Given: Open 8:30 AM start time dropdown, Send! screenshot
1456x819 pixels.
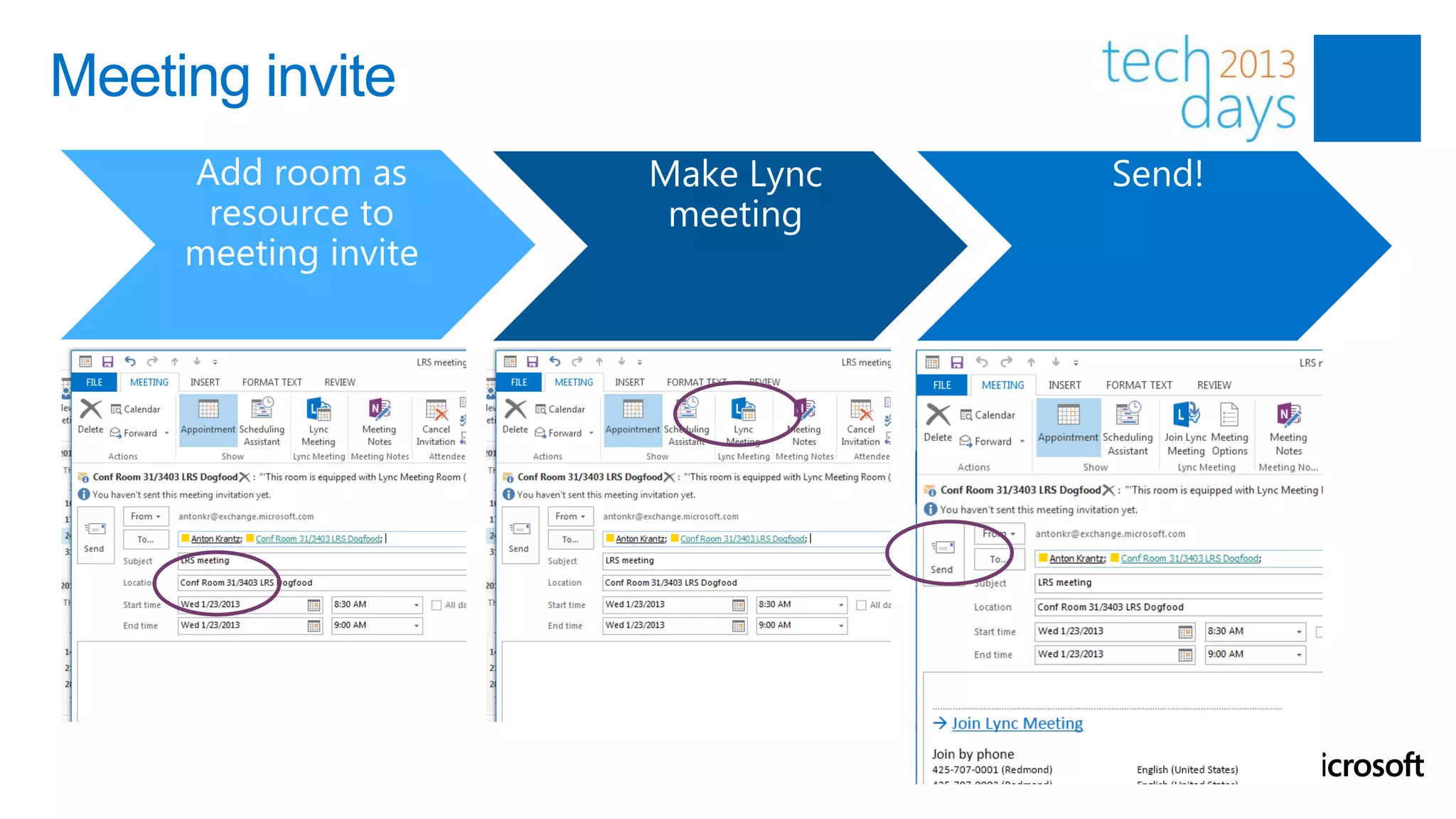Looking at the screenshot, I should (x=1299, y=632).
